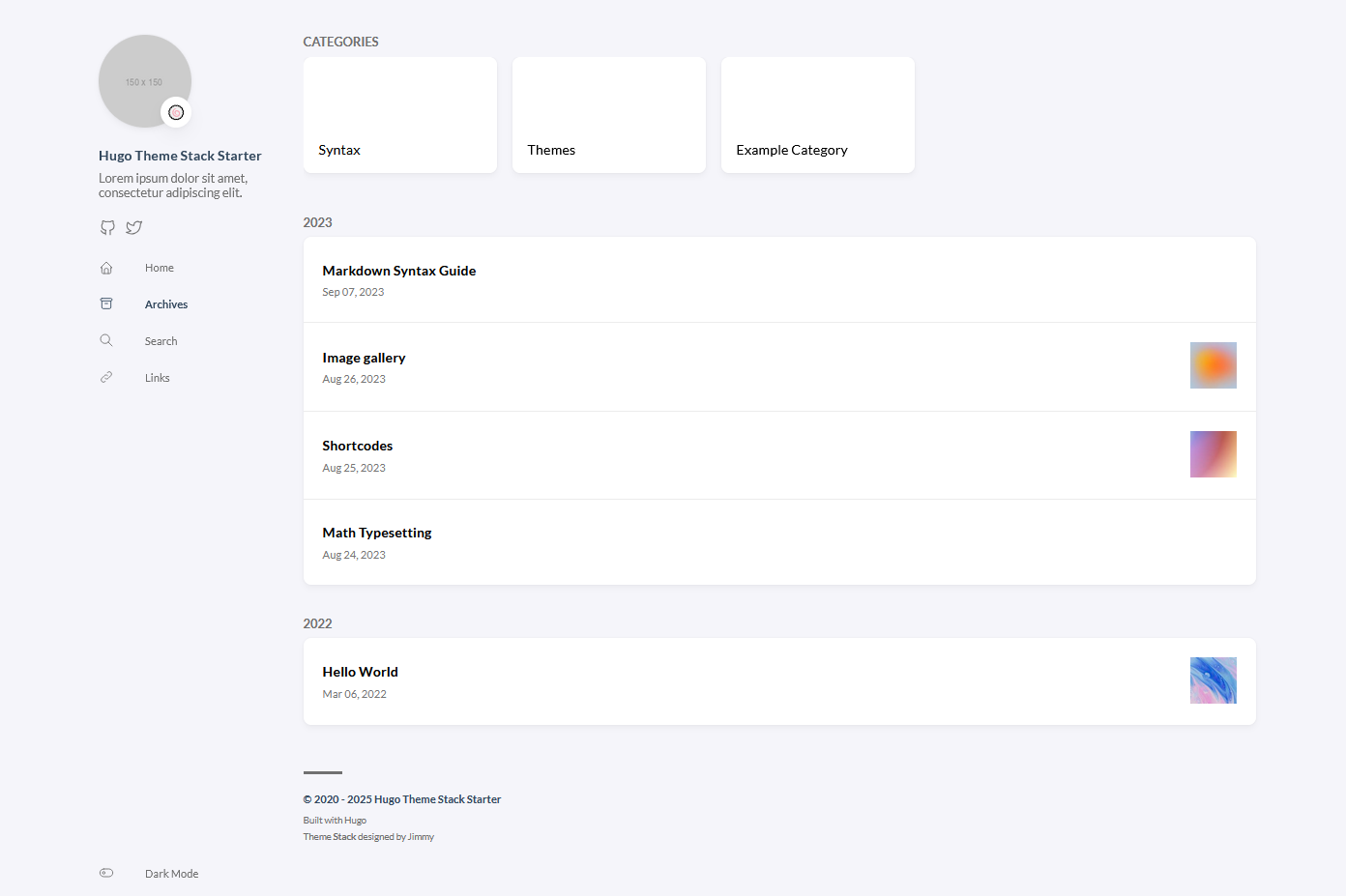Open the GitHub profile icon
1346x896 pixels.
tap(107, 227)
